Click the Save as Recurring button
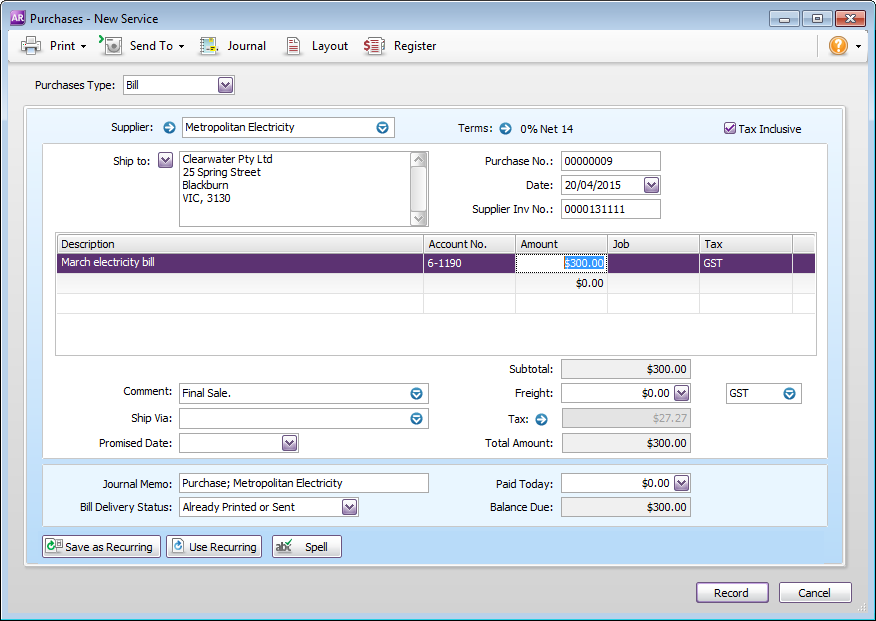The image size is (876, 621). [x=101, y=547]
